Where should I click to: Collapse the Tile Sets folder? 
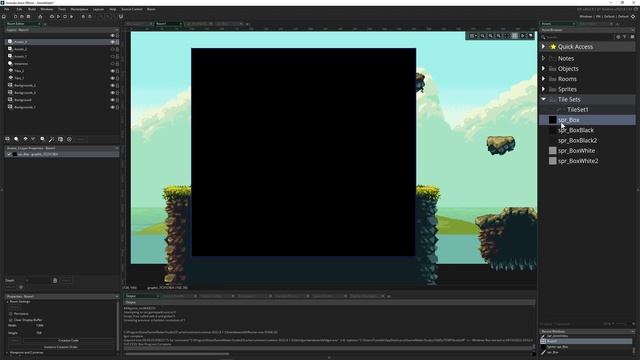[x=543, y=99]
